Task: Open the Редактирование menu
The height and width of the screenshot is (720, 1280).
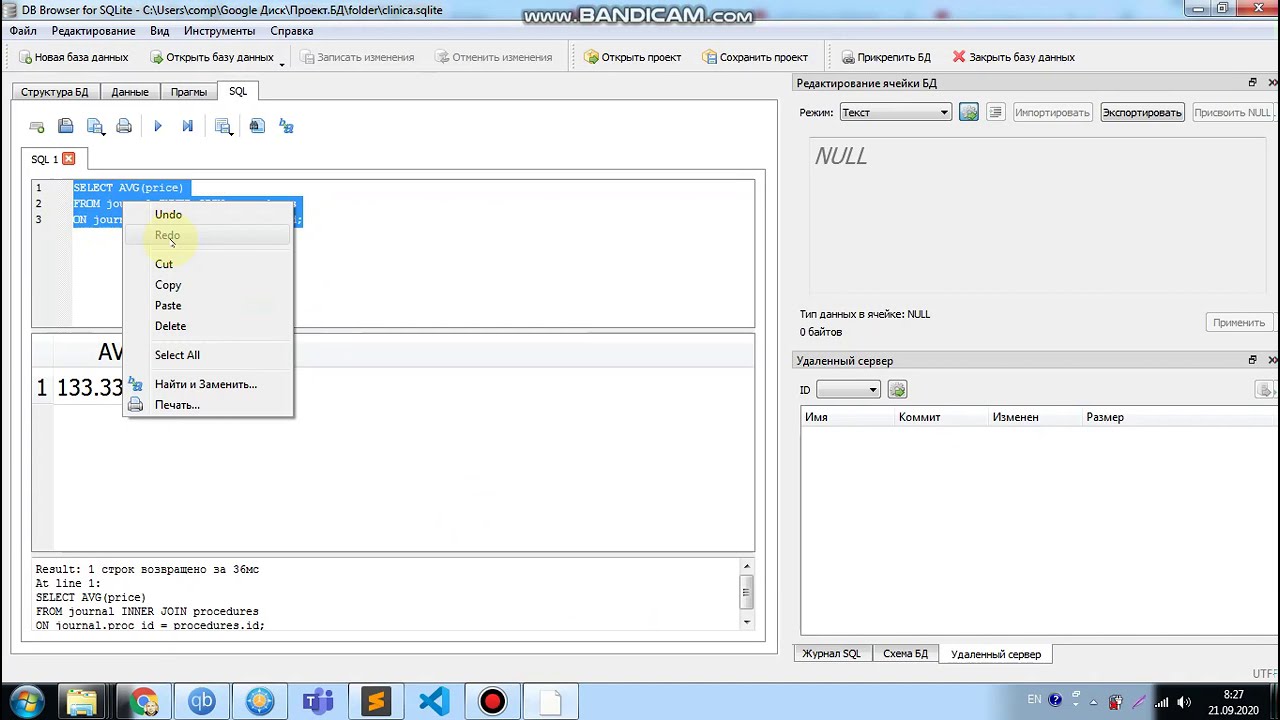Action: [93, 31]
